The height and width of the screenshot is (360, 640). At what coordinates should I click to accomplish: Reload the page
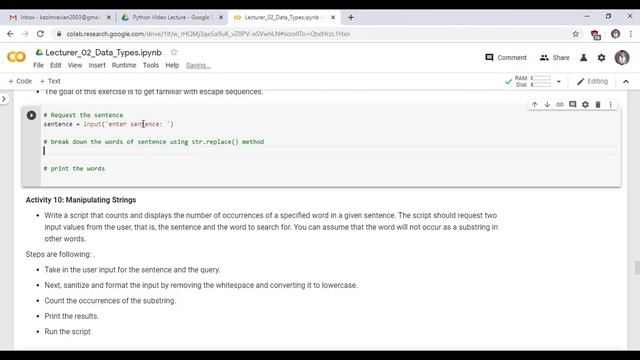click(40, 34)
